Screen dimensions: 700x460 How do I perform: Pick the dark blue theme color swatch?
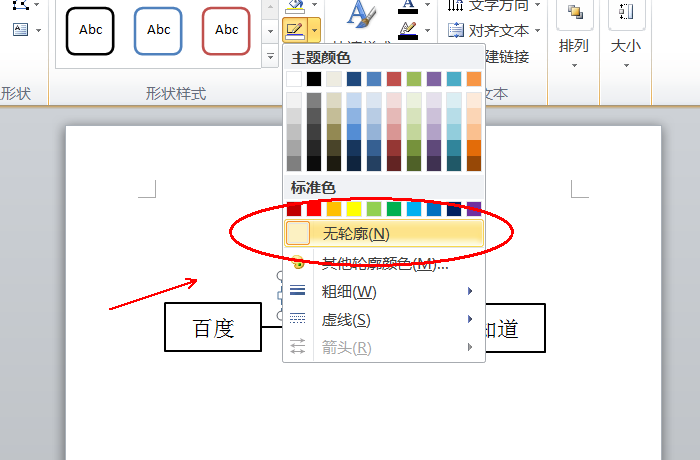354,79
